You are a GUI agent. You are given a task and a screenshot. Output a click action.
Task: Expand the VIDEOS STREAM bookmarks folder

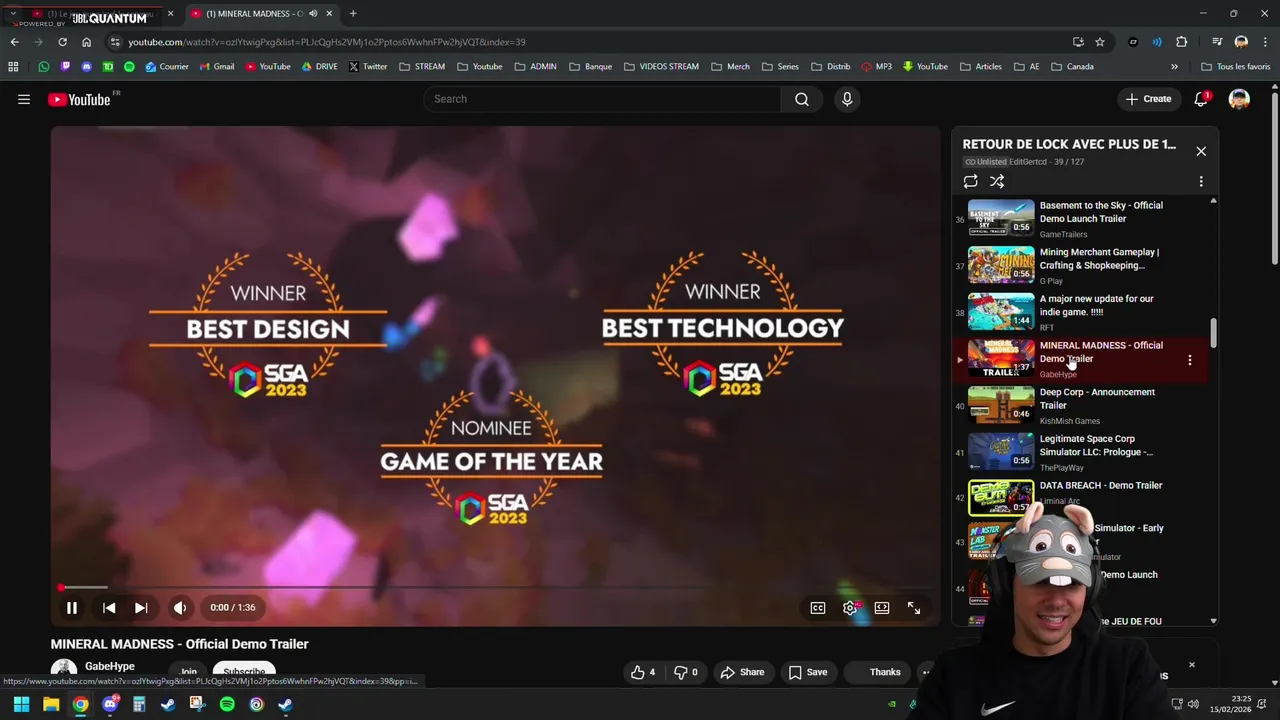tap(661, 67)
